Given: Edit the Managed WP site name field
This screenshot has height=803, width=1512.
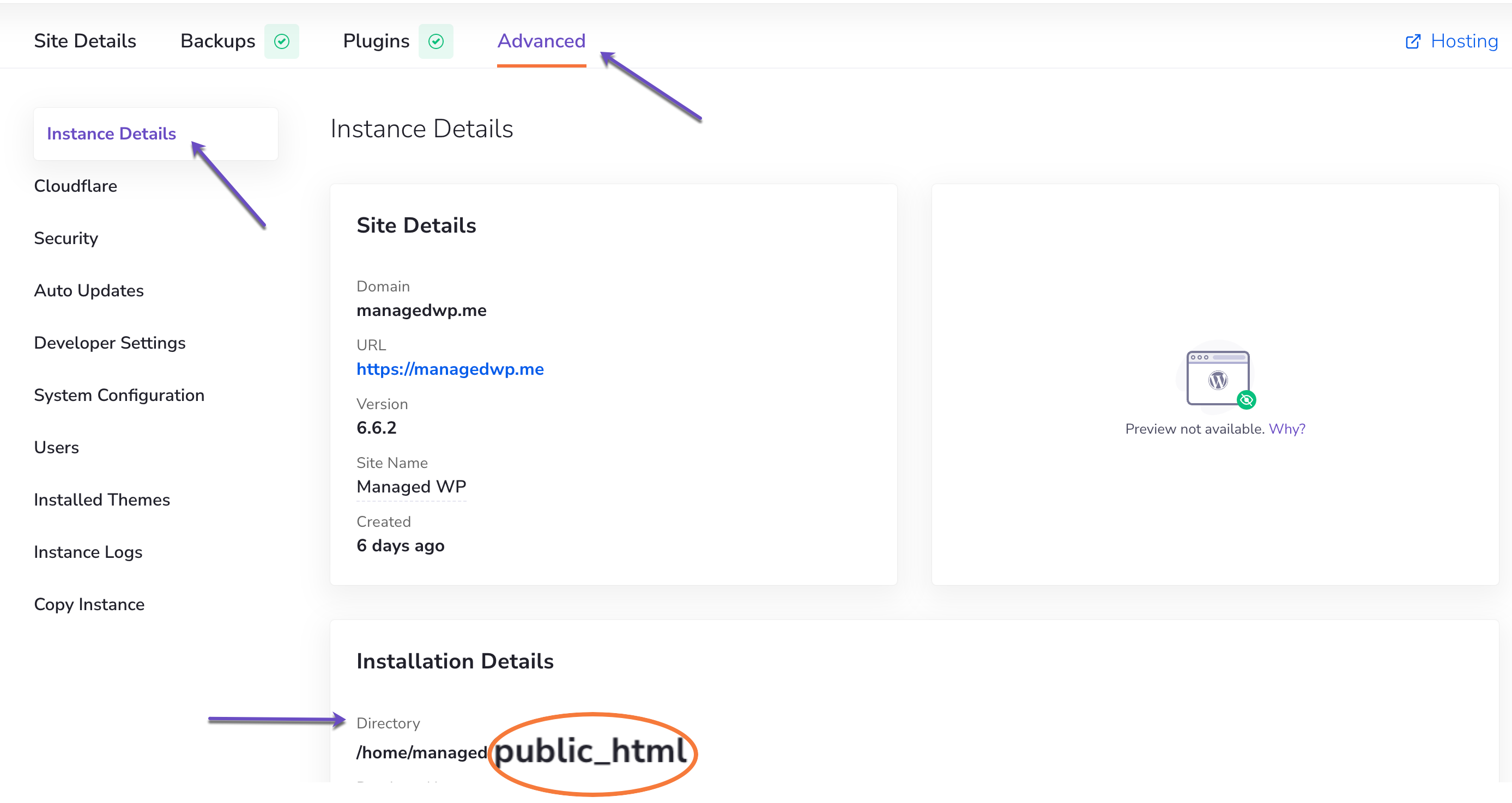Looking at the screenshot, I should click(x=412, y=487).
